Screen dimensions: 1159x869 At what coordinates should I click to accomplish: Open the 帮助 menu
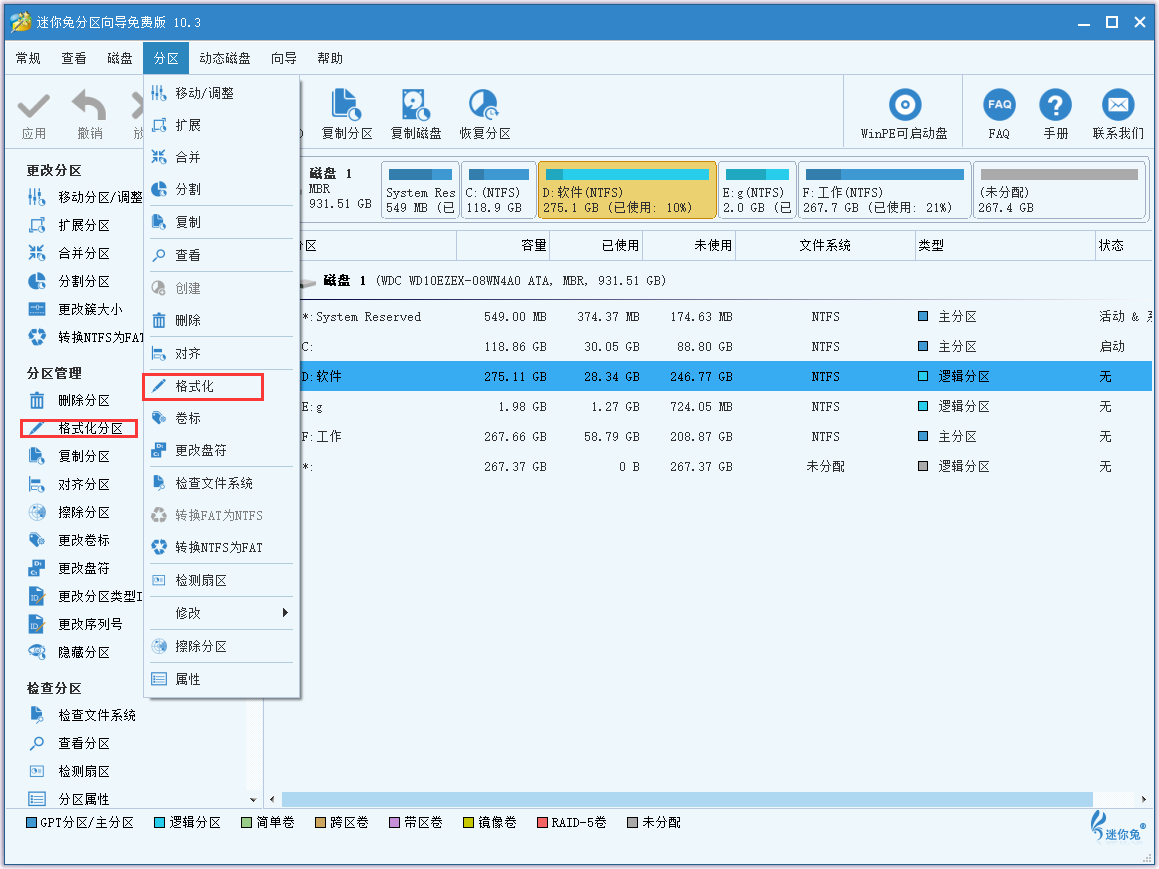tap(330, 58)
